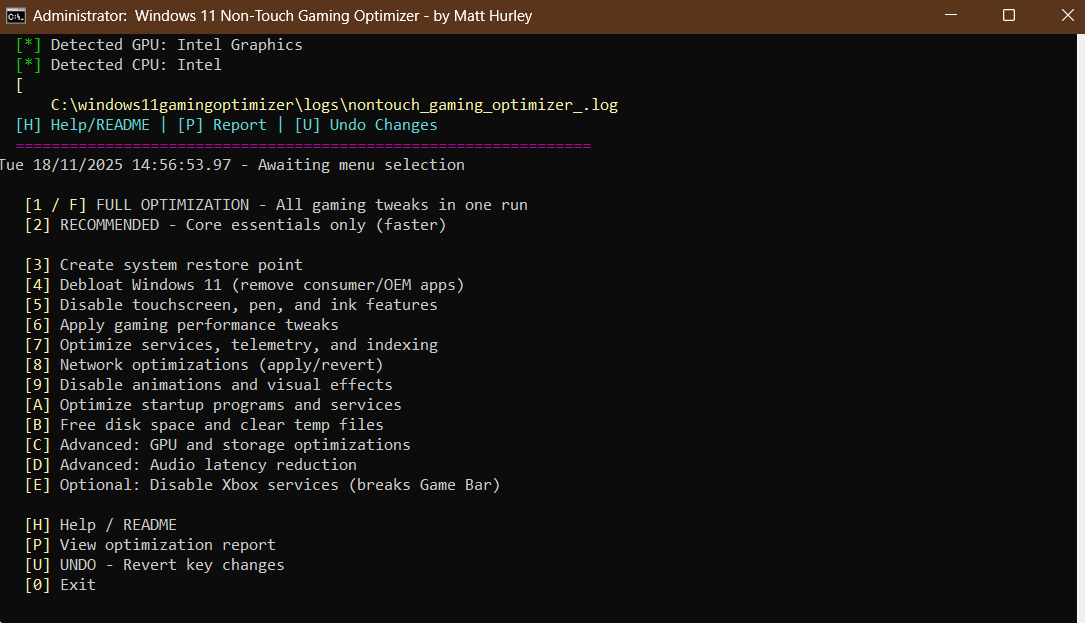This screenshot has height=623, width=1085.
Task: Choose Optimize services, telemetry, and indexing
Action: click(220, 344)
